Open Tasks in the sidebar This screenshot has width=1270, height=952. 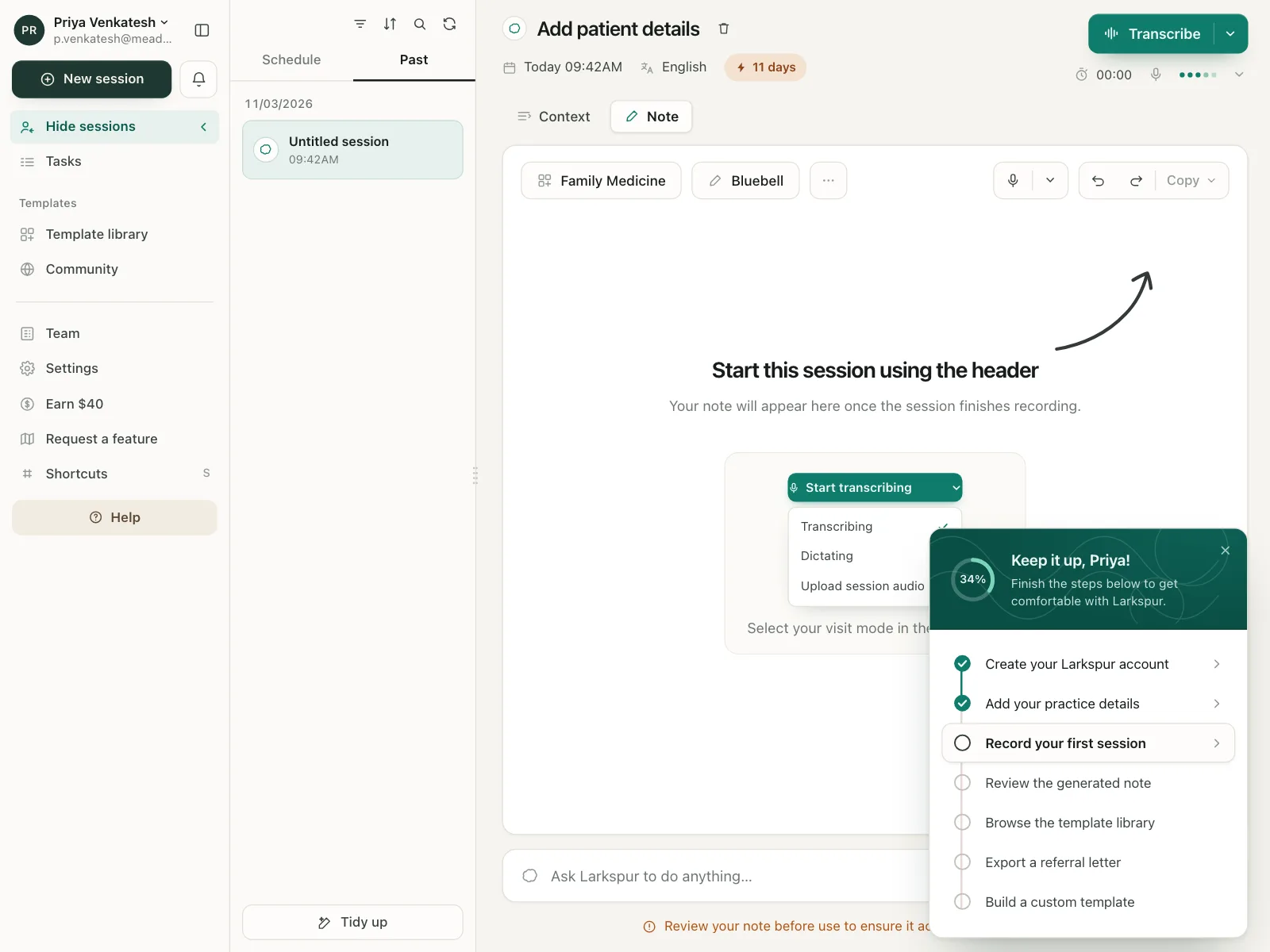tap(114, 162)
